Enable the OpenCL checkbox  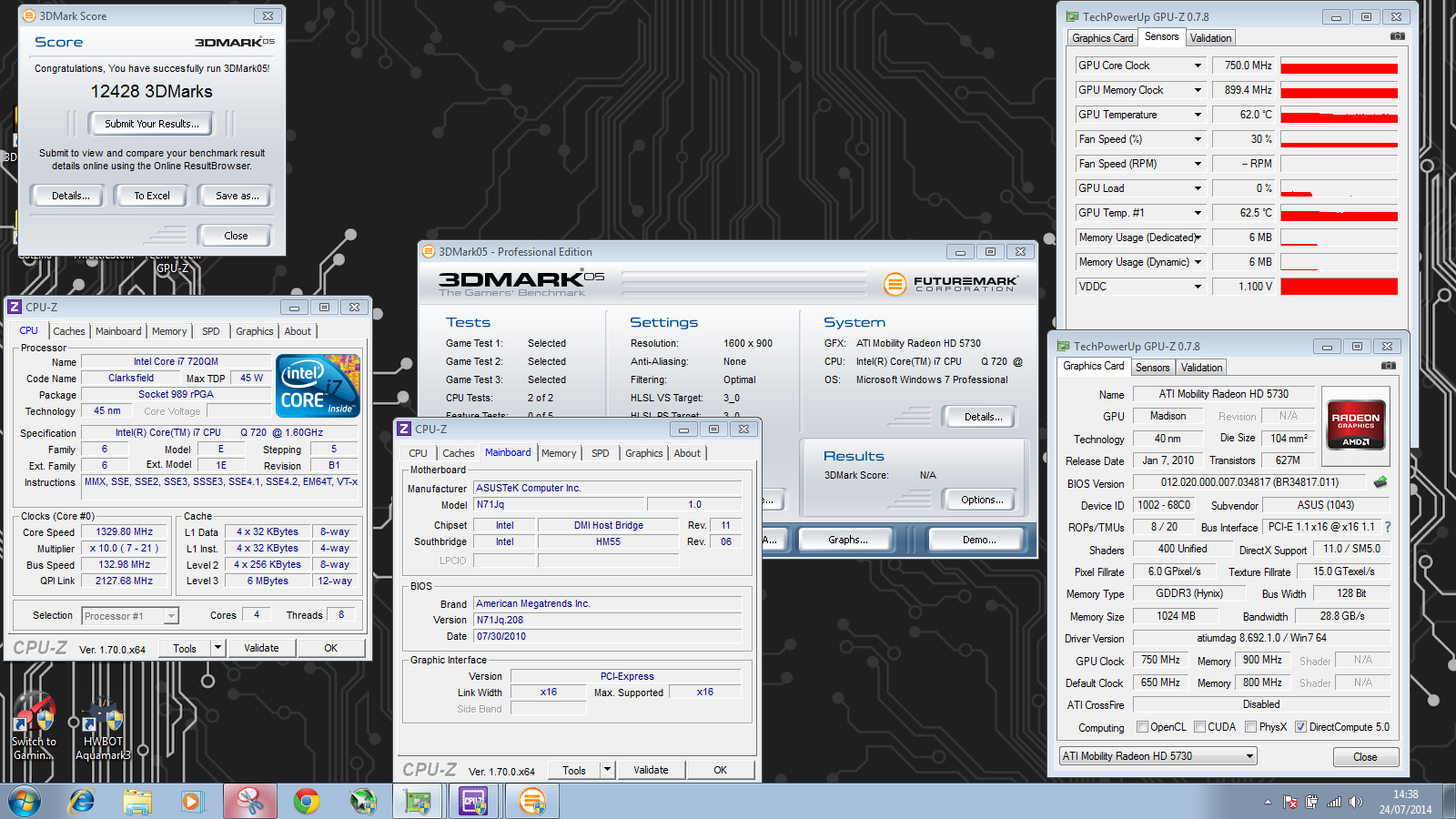(1143, 727)
